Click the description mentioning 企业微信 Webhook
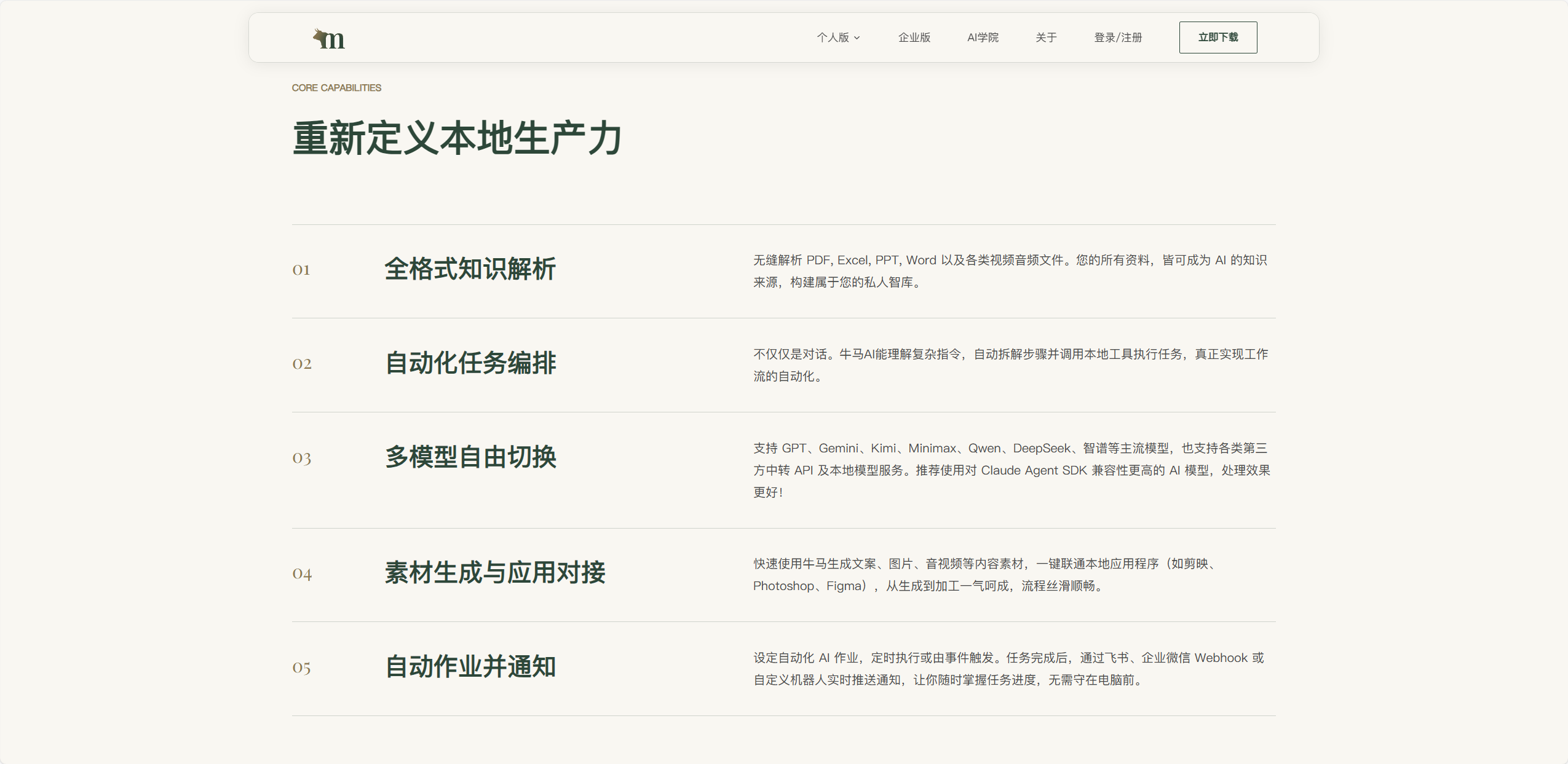 (x=1008, y=669)
